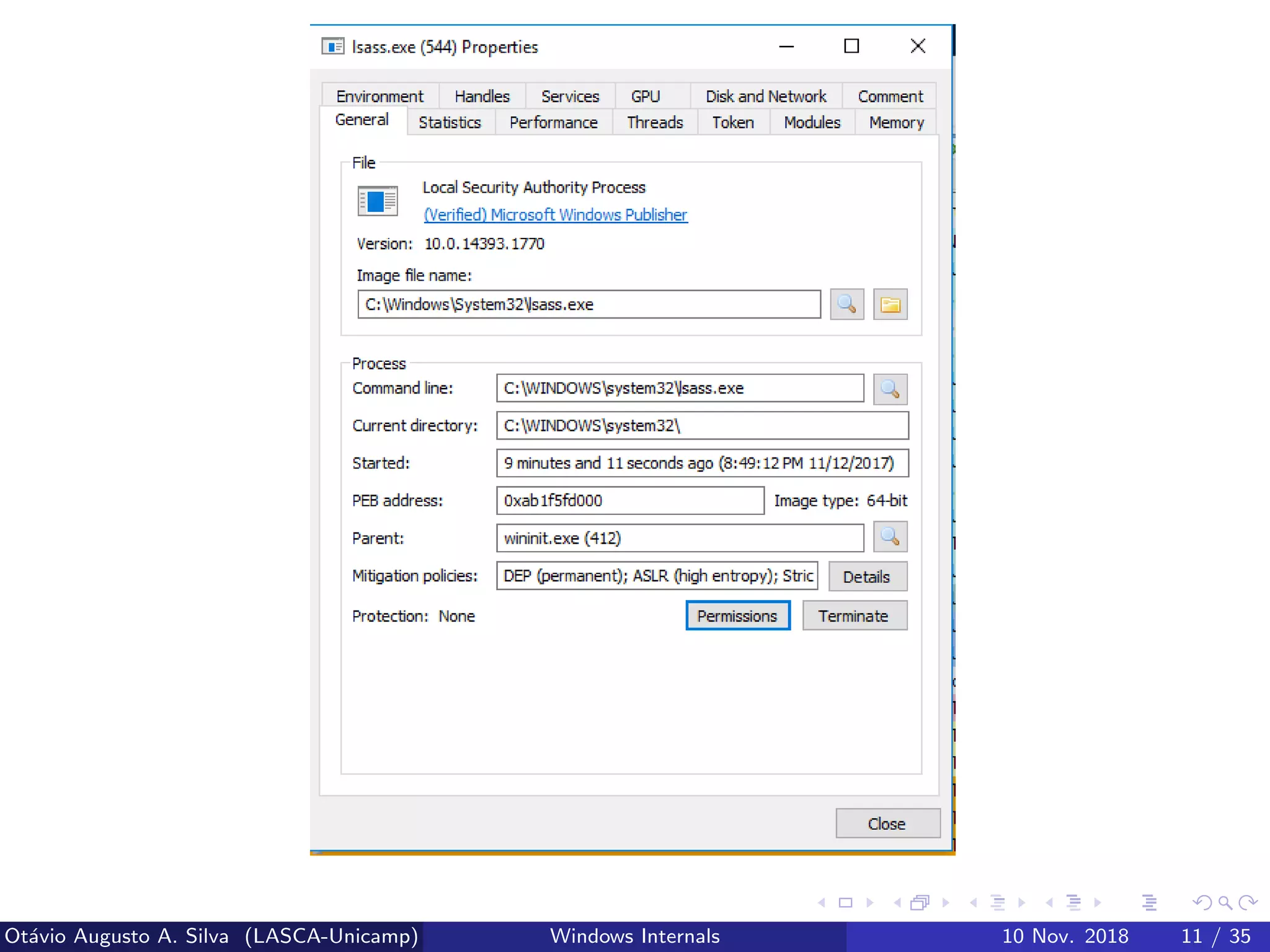Click the frame icon in the slide navigation bar
The width and height of the screenshot is (1270, 952).
pyautogui.click(x=845, y=903)
